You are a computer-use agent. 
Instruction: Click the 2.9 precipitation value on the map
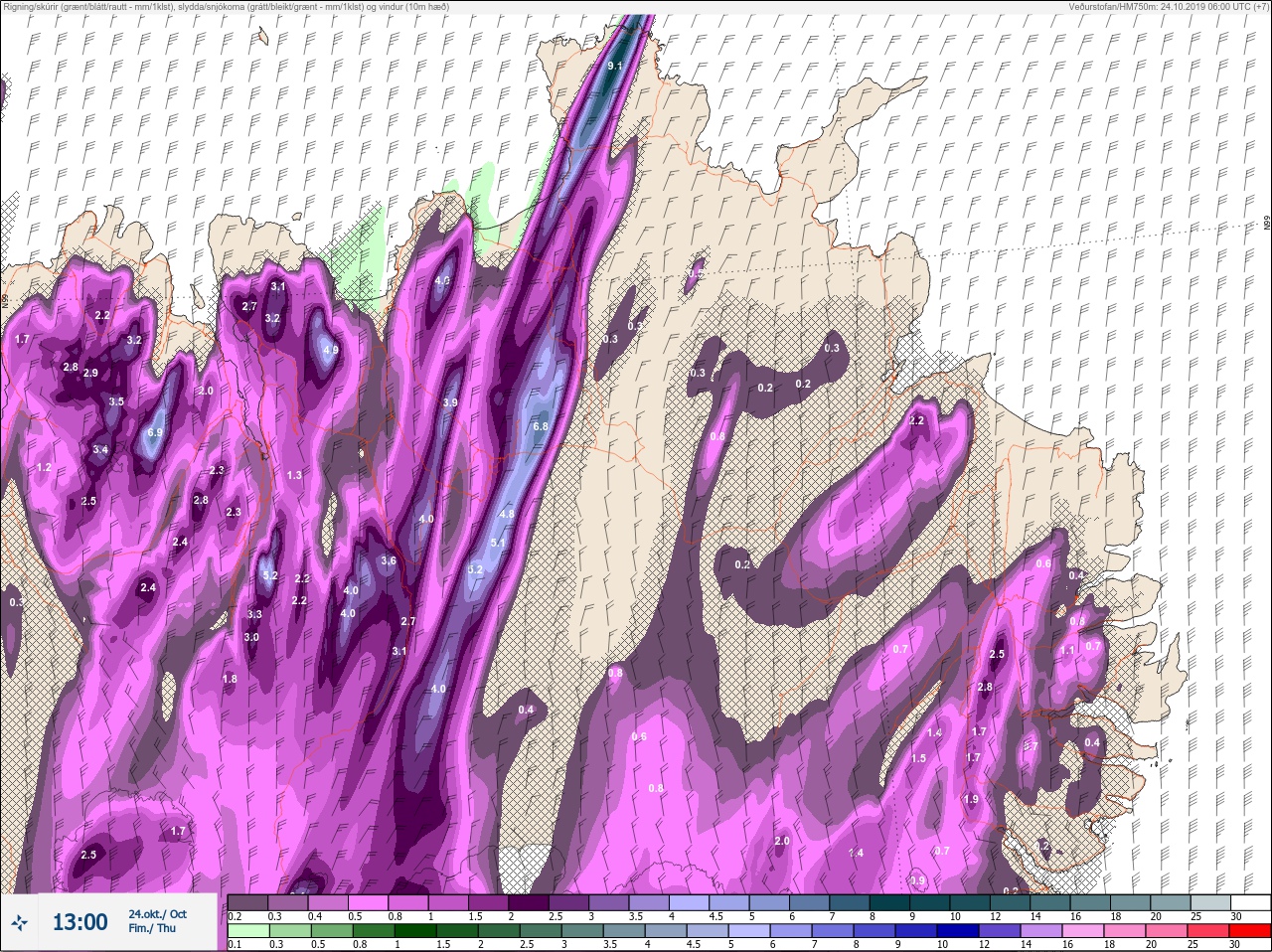[90, 373]
